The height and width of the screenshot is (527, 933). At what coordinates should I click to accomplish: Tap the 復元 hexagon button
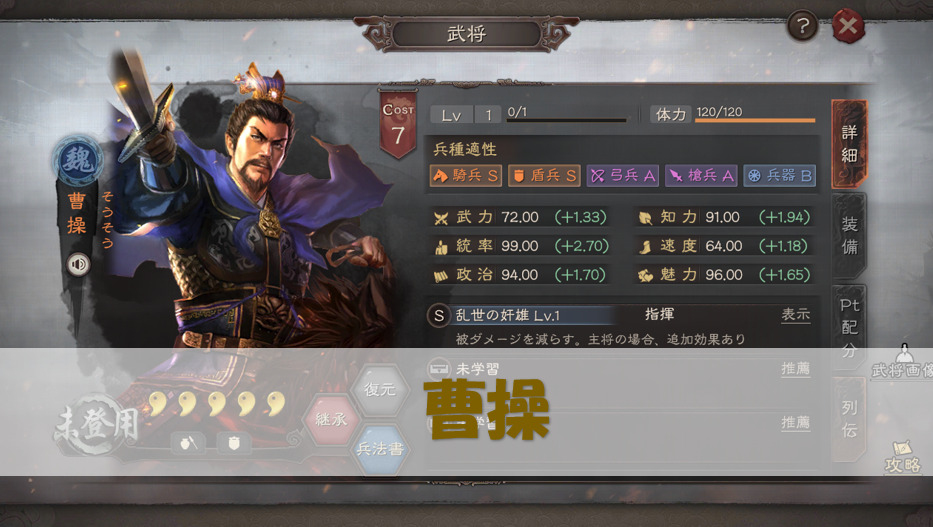coord(380,390)
